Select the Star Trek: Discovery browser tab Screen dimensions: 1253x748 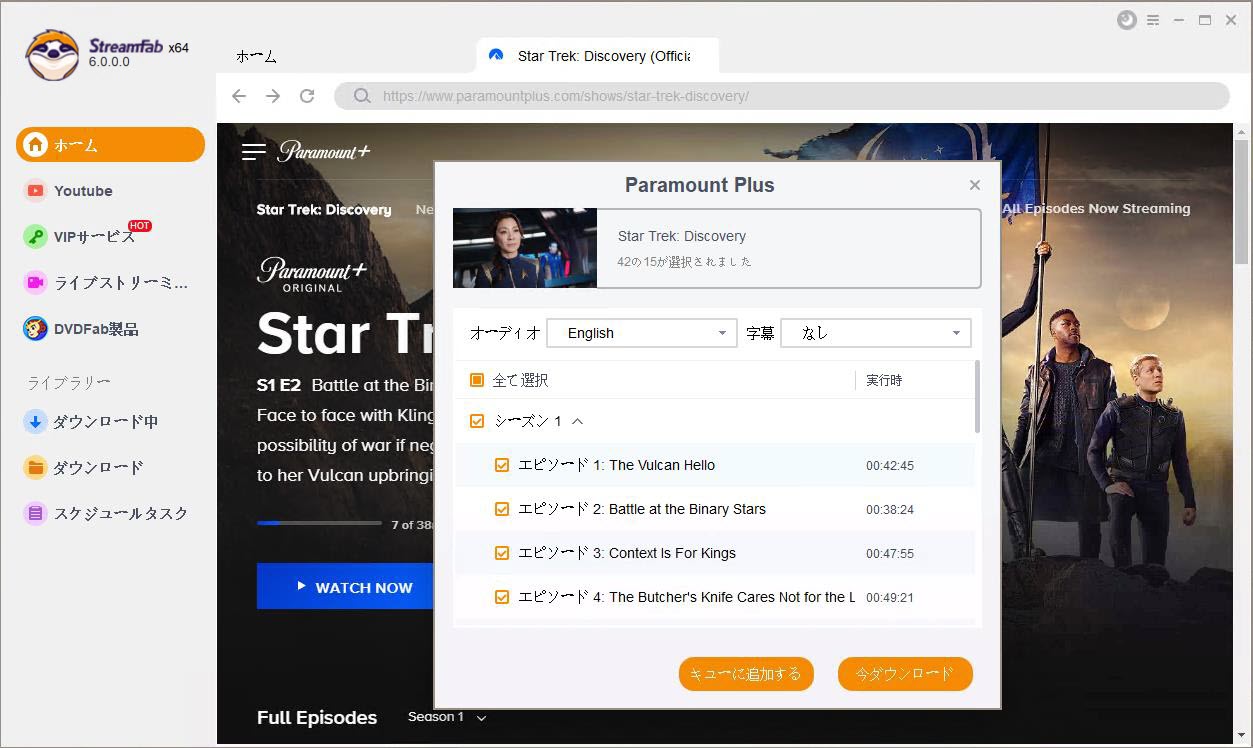598,56
